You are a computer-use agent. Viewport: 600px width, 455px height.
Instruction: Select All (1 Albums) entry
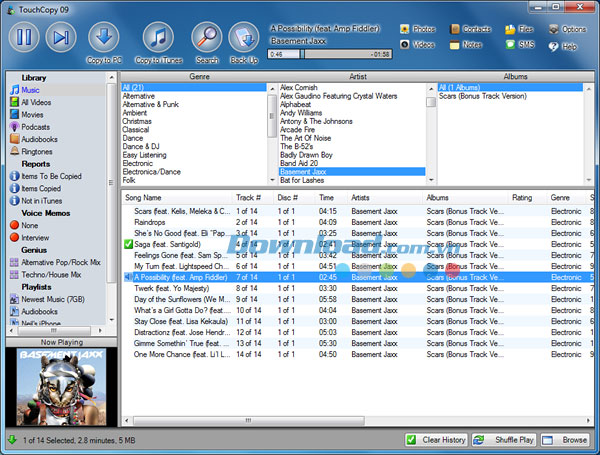[510, 87]
